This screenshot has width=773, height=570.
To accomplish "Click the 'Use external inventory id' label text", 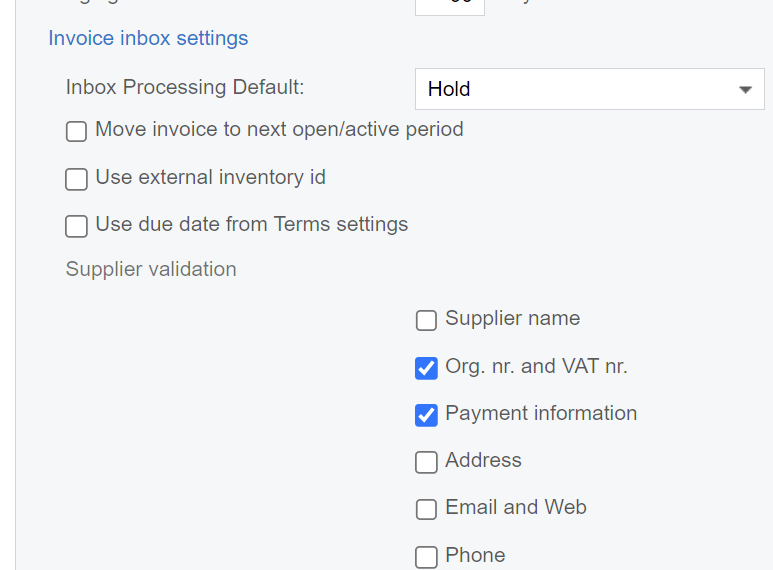I will tap(210, 177).
